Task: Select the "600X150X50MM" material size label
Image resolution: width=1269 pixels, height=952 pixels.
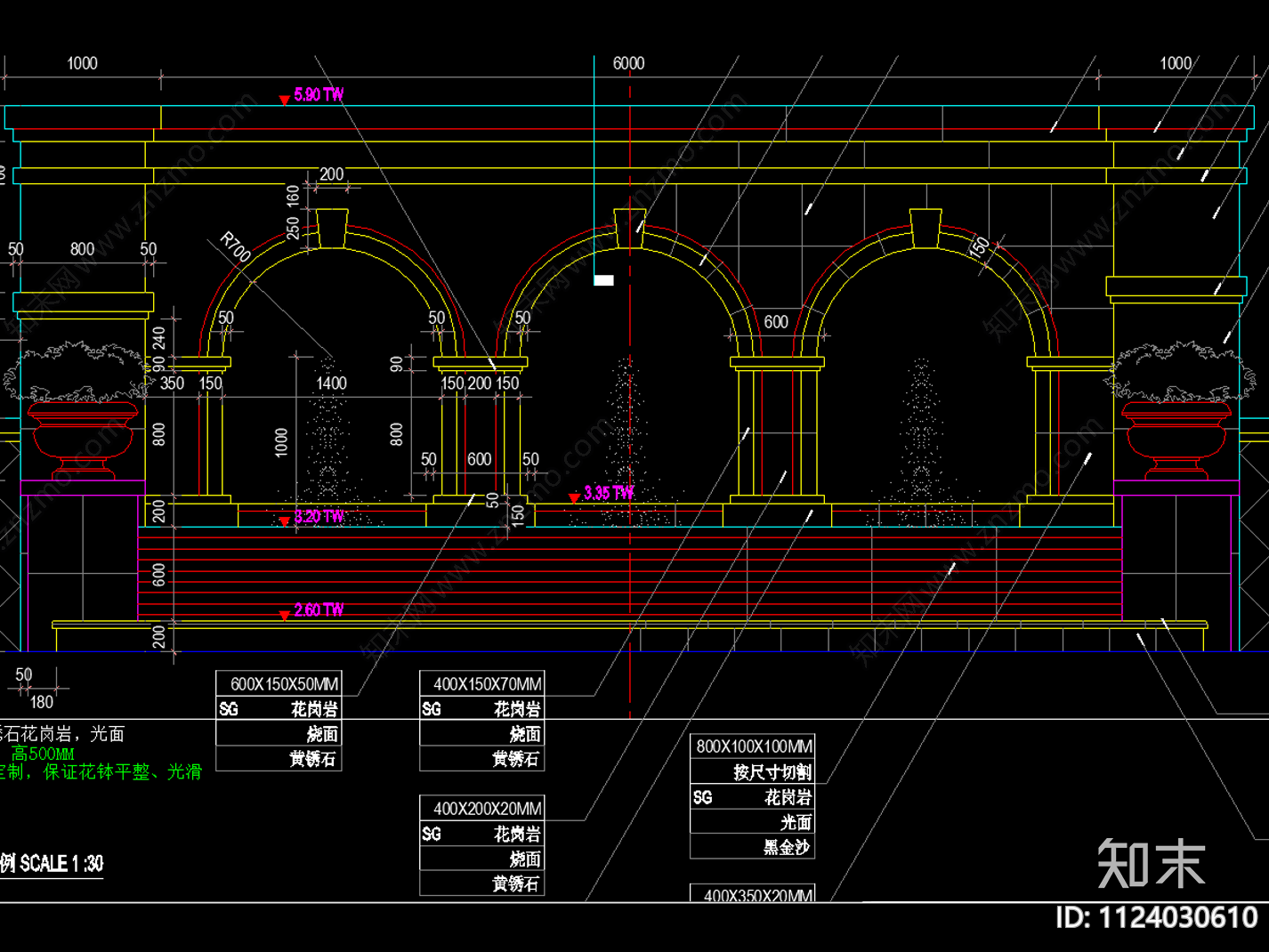Action: (x=284, y=684)
